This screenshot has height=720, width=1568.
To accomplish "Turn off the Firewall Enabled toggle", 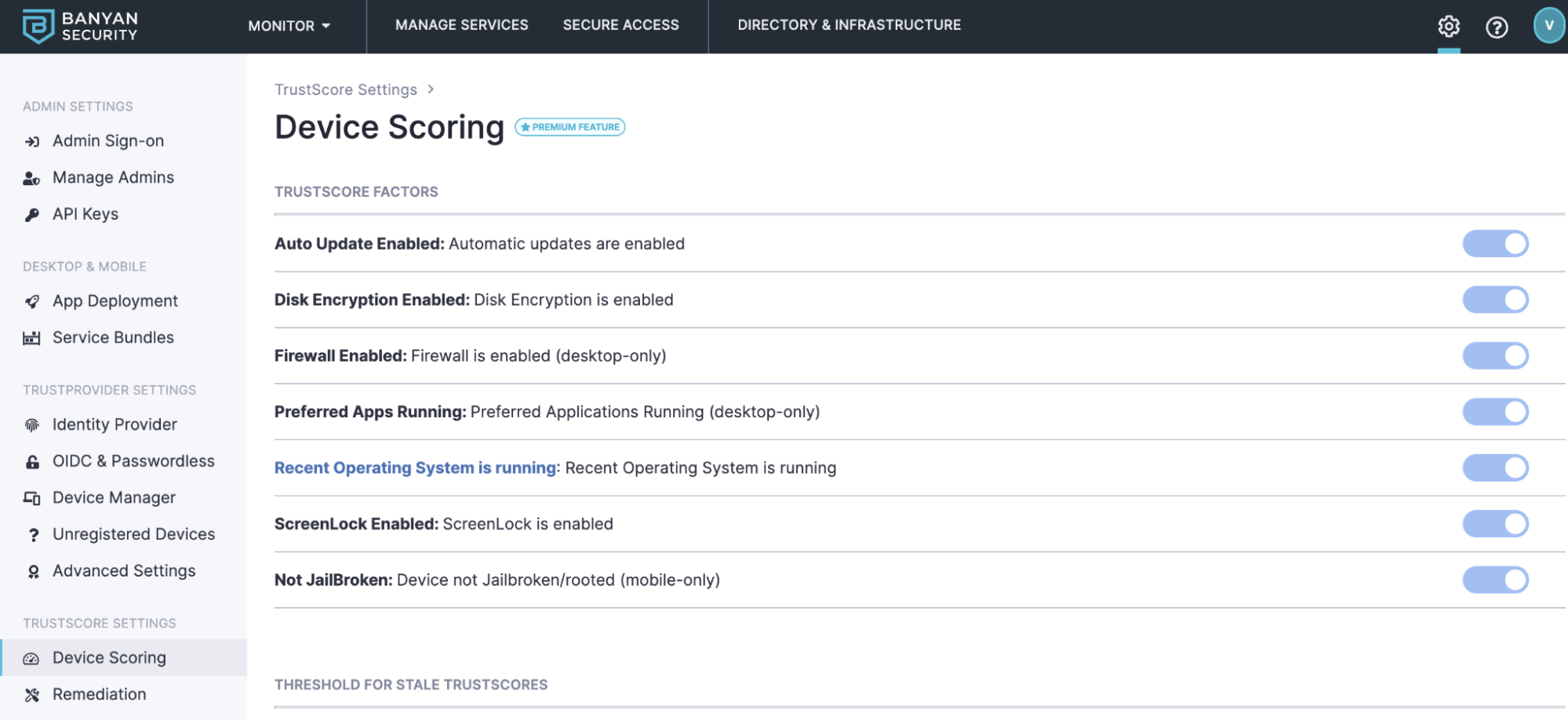I will click(x=1495, y=356).
